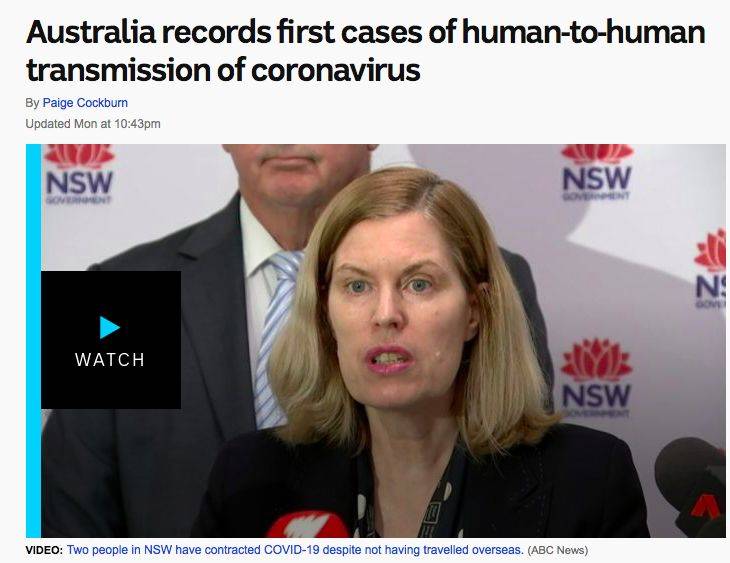
Task: Click the black ABC microphone at right
Action: click(690, 487)
